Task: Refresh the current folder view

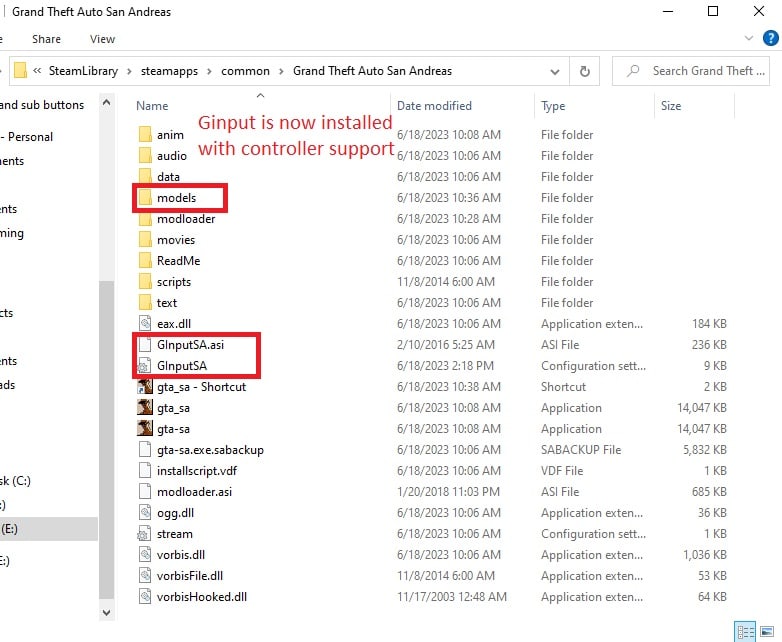Action: click(585, 71)
